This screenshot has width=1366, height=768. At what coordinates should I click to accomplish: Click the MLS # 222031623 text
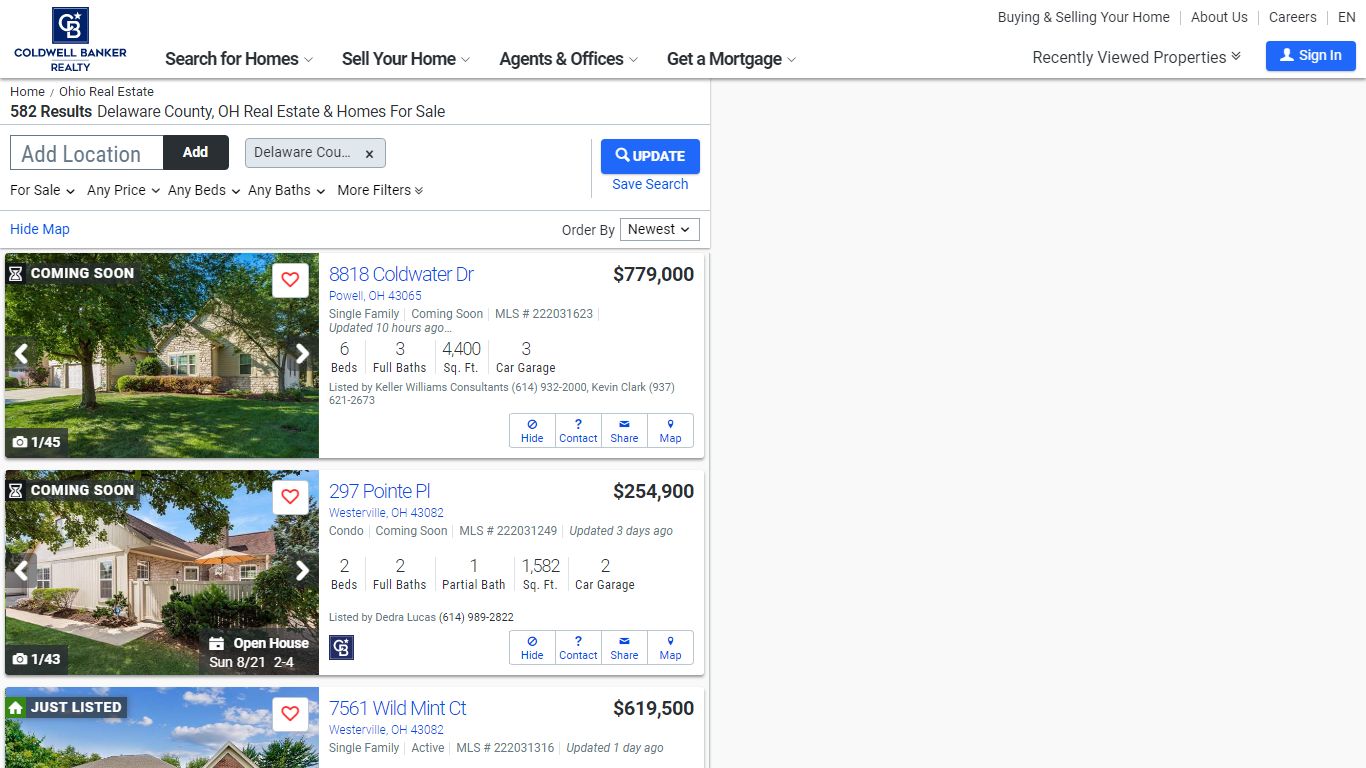tap(544, 314)
